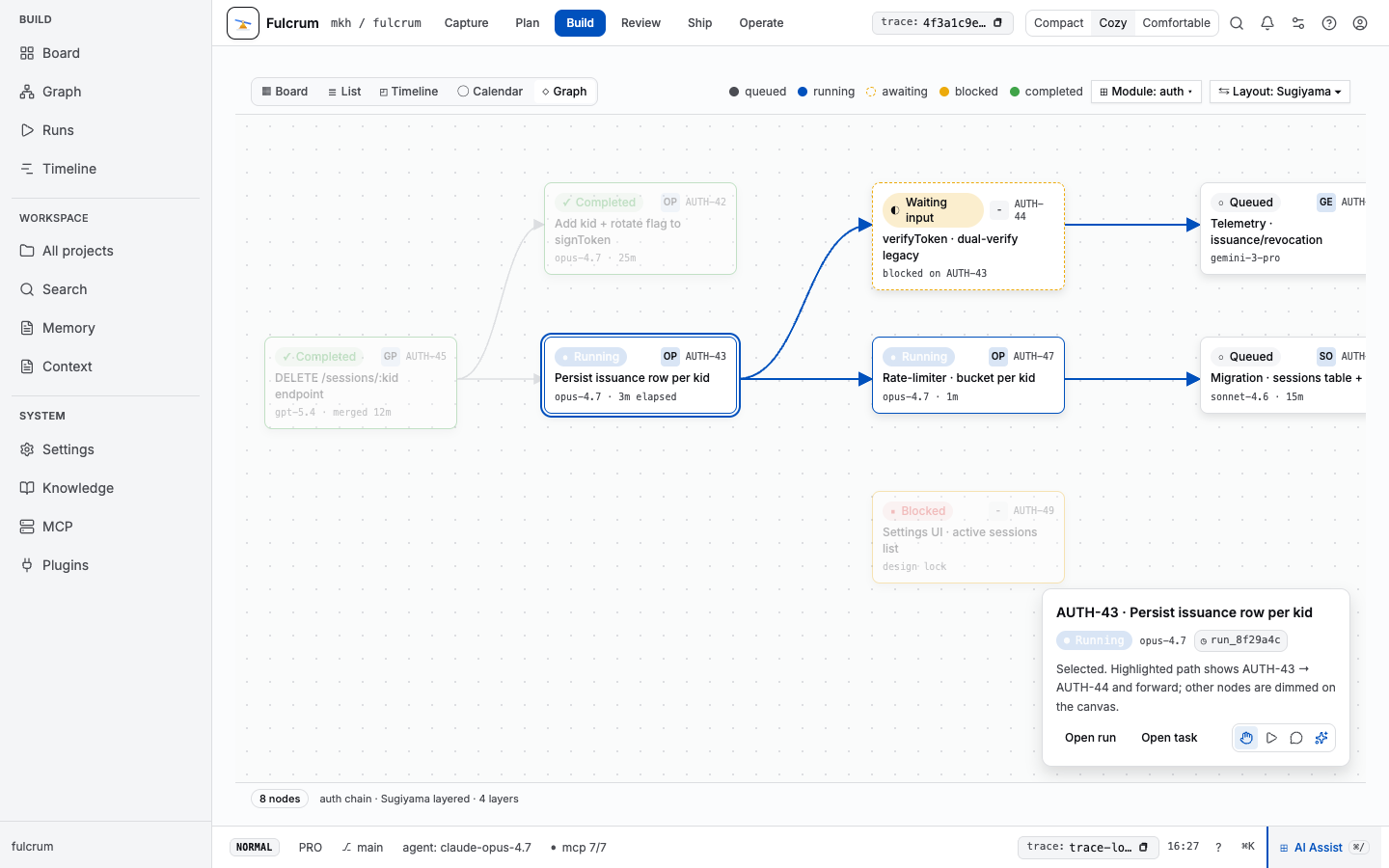Switch to the Review stage tab
Screen dimensions: 1389x868
pyautogui.click(x=640, y=23)
